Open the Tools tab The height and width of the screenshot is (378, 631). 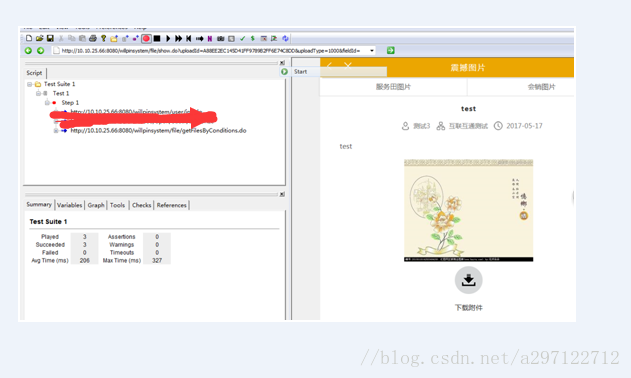pos(118,205)
